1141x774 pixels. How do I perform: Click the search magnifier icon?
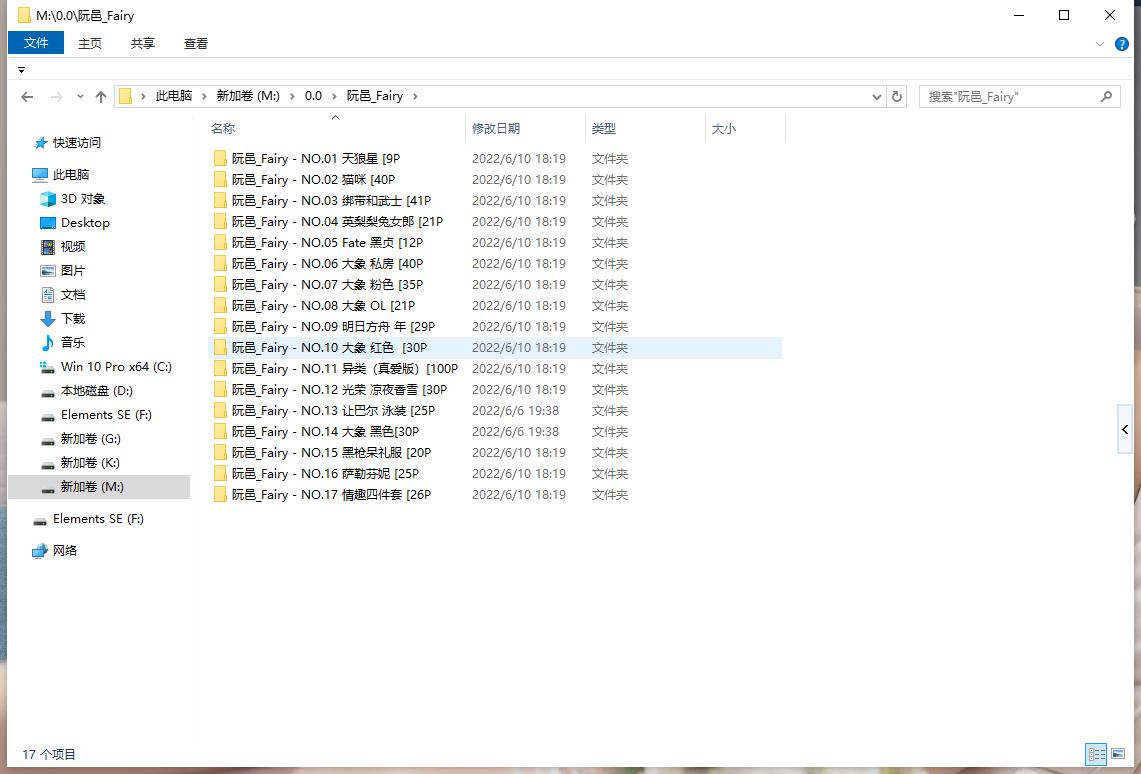point(1106,96)
